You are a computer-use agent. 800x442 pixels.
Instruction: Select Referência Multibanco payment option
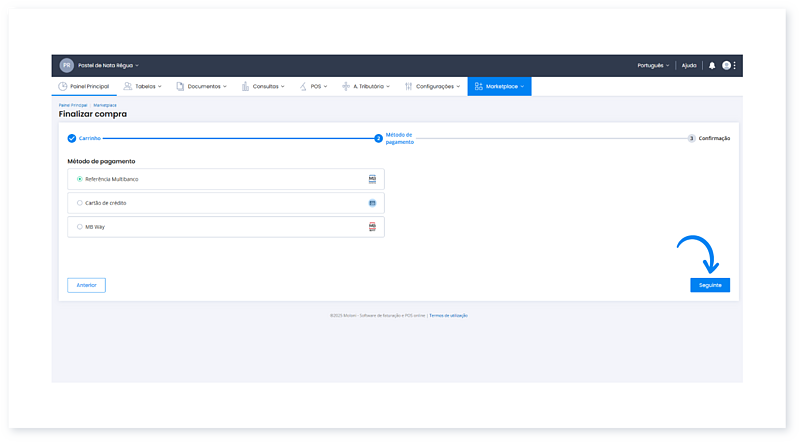[80, 178]
